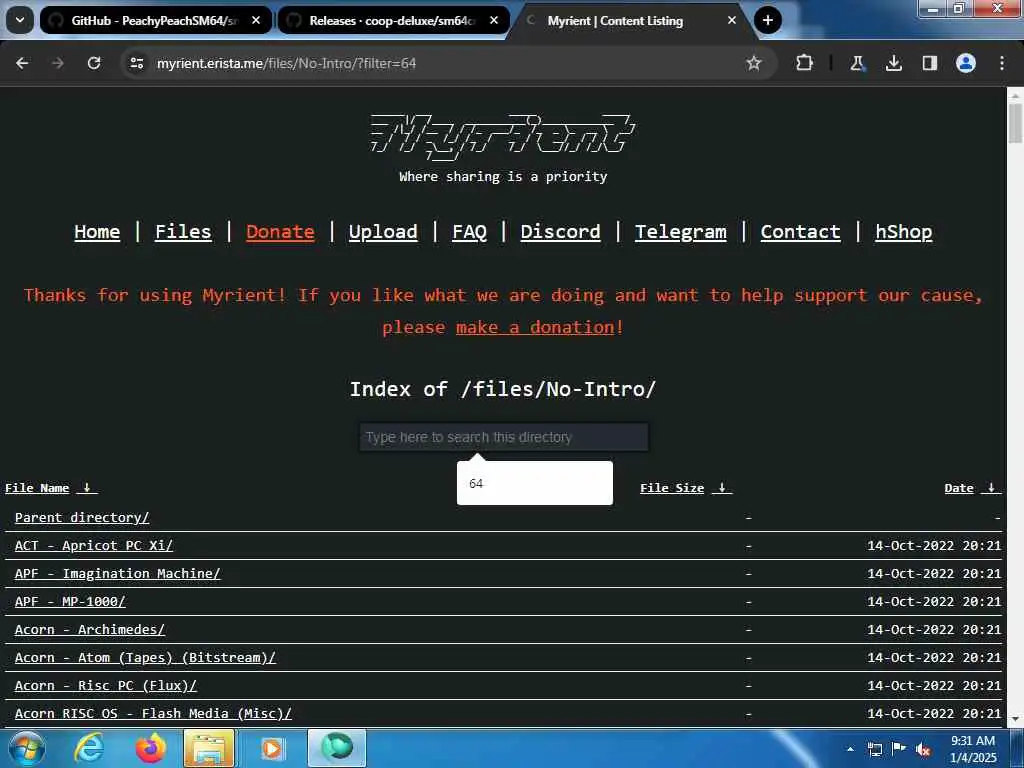
Task: Open APF - MP-1000/ folder
Action: [x=70, y=601]
